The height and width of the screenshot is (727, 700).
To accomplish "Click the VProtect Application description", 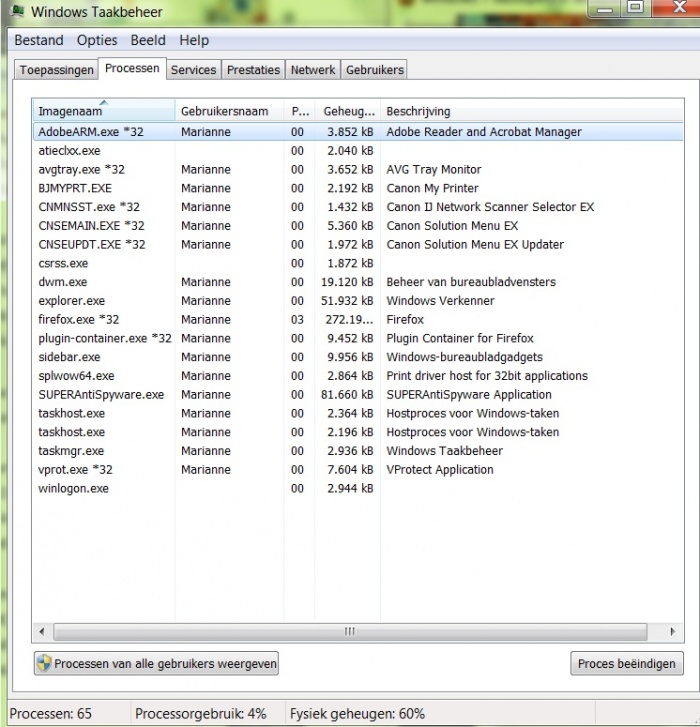I will tap(439, 470).
